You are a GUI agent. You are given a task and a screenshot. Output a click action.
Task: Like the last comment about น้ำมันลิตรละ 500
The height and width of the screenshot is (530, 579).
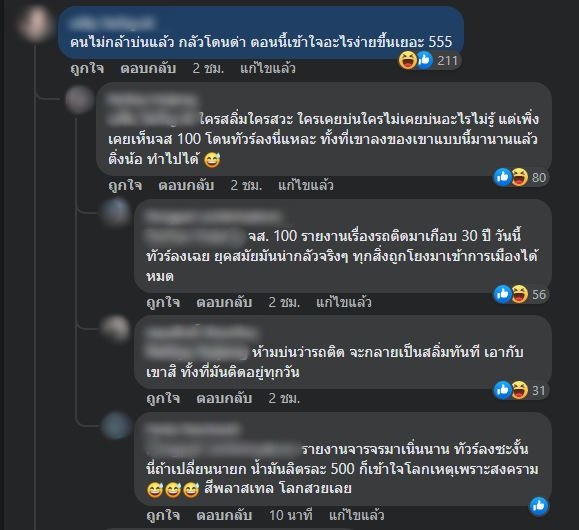[x=163, y=515]
